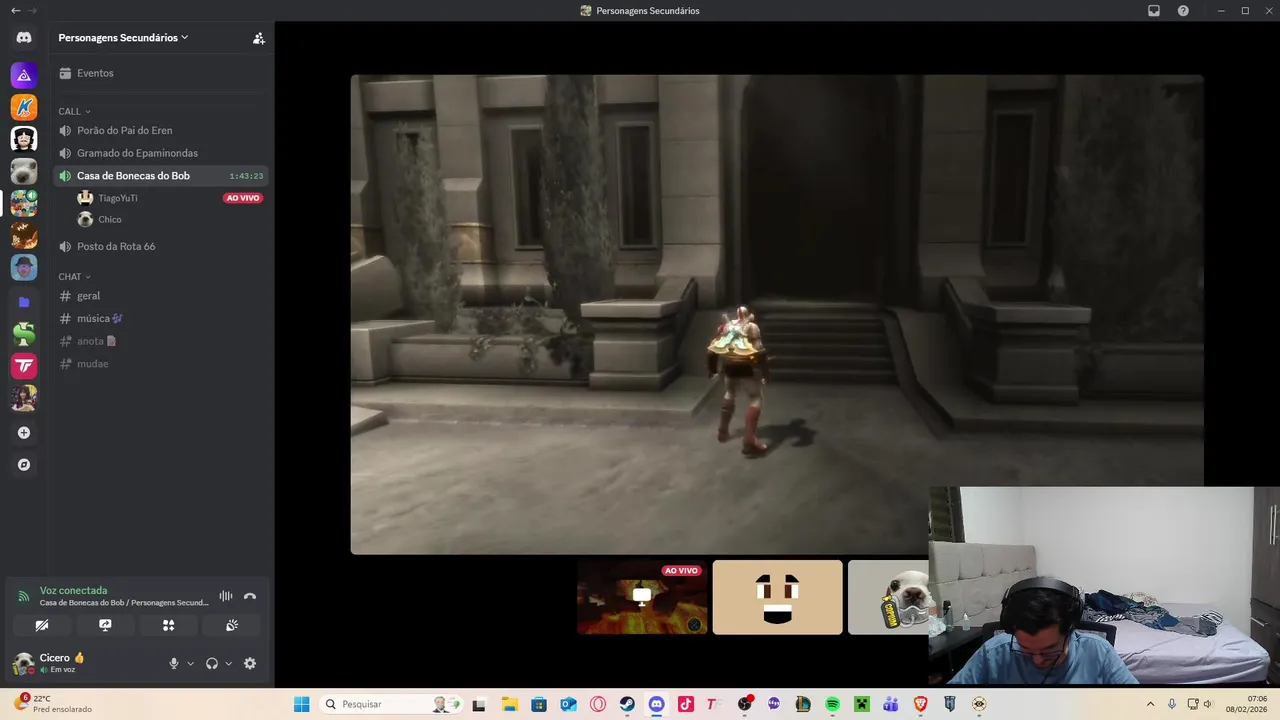
Task: Open the green dollar sign server icon
Action: coord(24,334)
